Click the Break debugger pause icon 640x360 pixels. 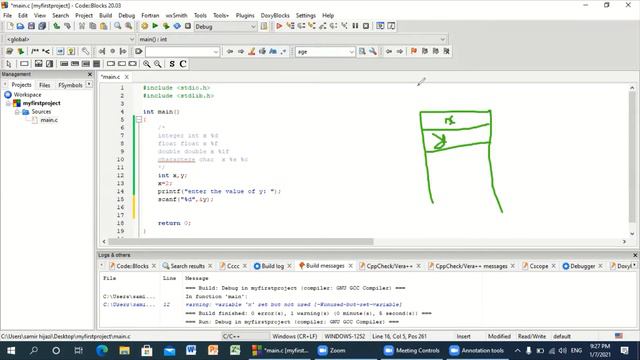point(355,26)
